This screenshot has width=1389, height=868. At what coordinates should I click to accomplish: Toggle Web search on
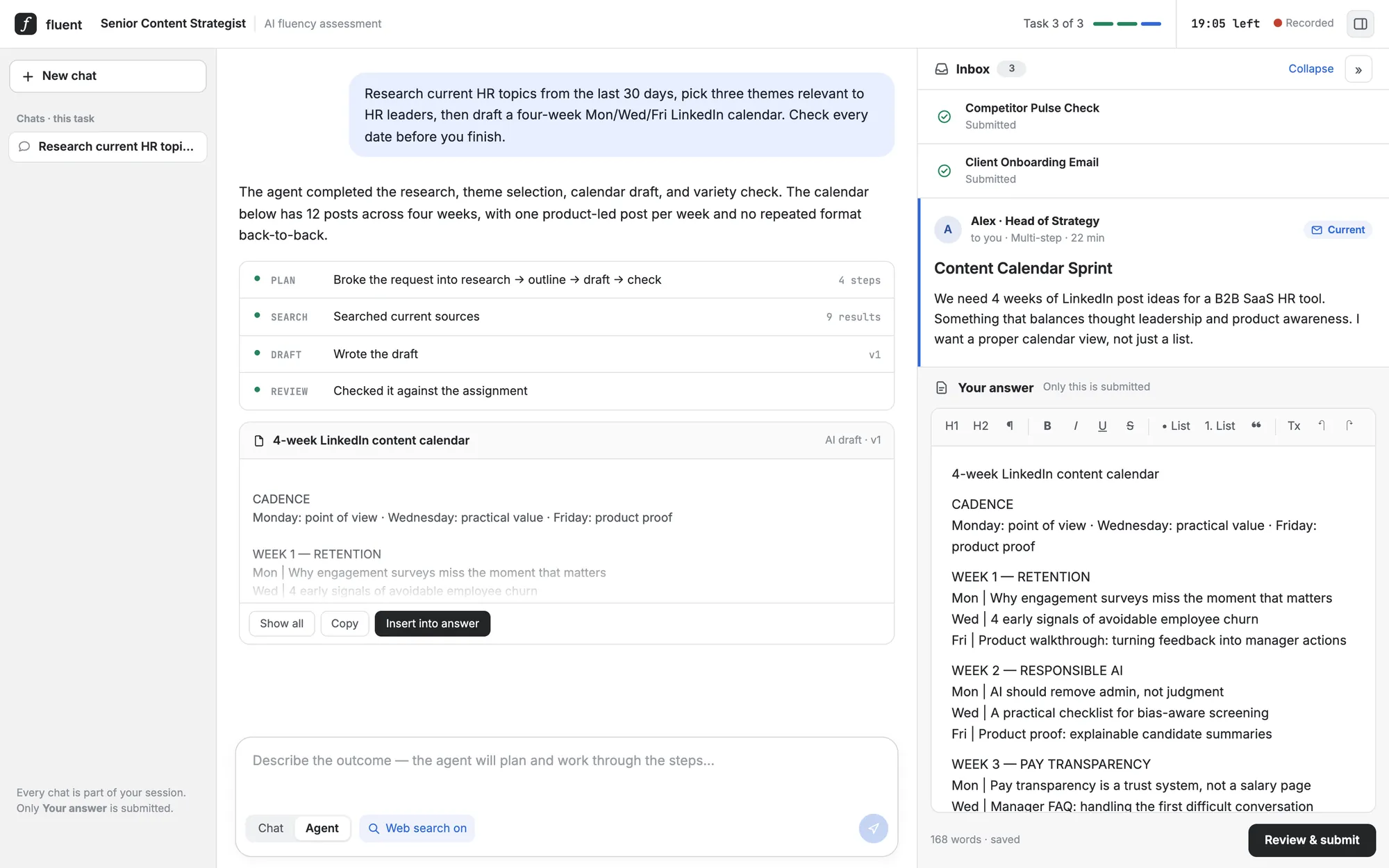tap(417, 828)
